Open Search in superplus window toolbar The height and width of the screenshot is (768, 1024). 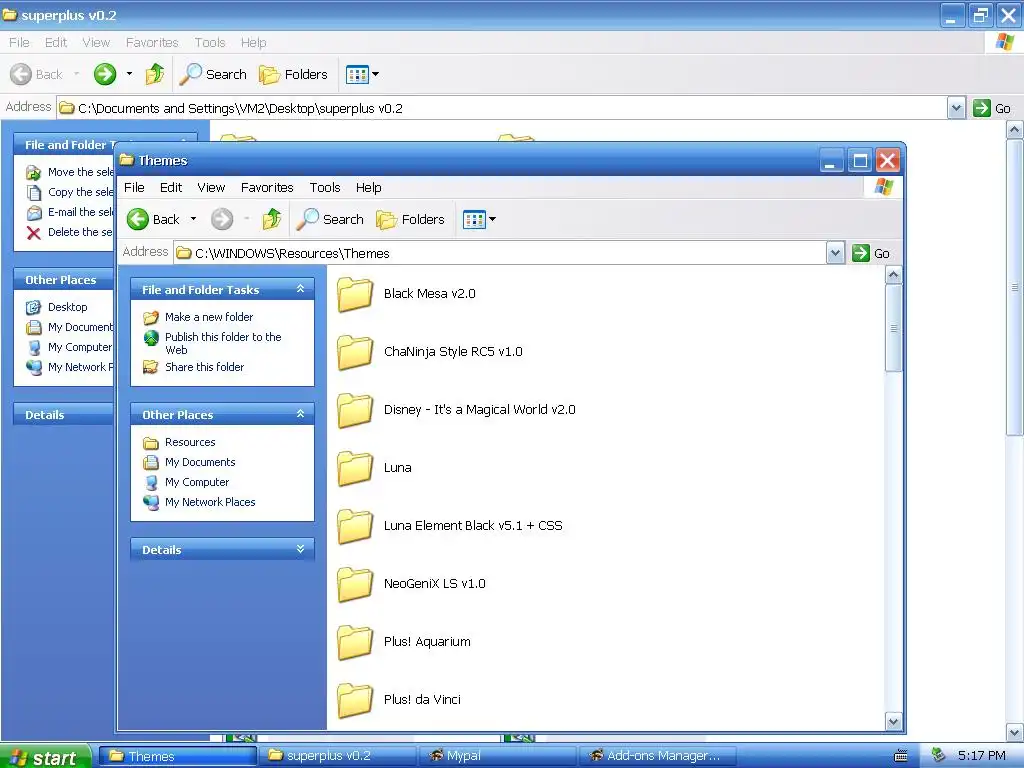213,74
